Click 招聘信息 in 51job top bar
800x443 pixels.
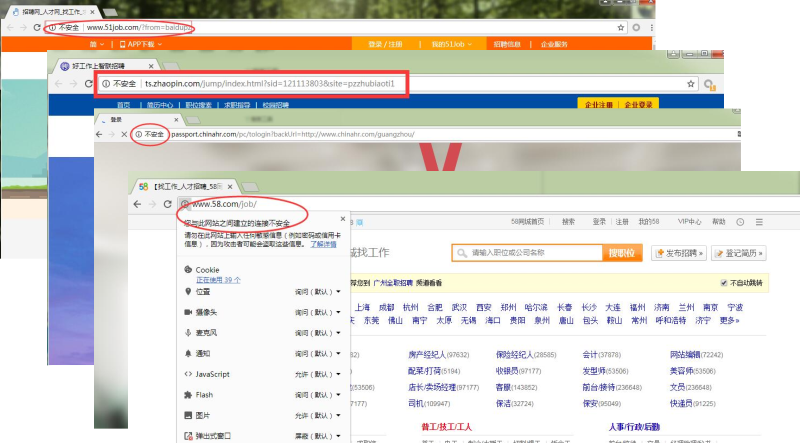click(x=507, y=44)
